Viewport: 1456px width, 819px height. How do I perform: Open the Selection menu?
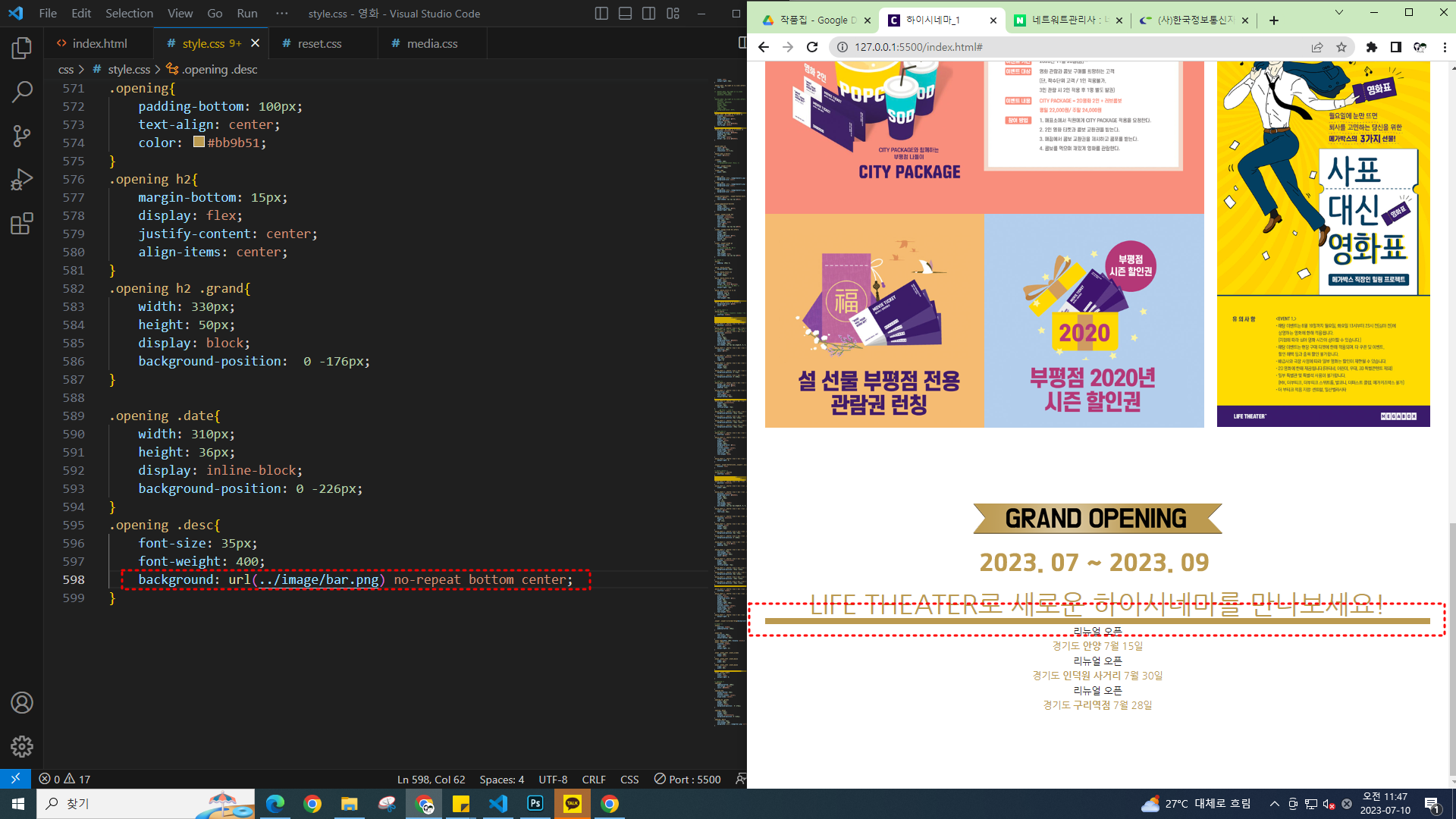click(129, 14)
